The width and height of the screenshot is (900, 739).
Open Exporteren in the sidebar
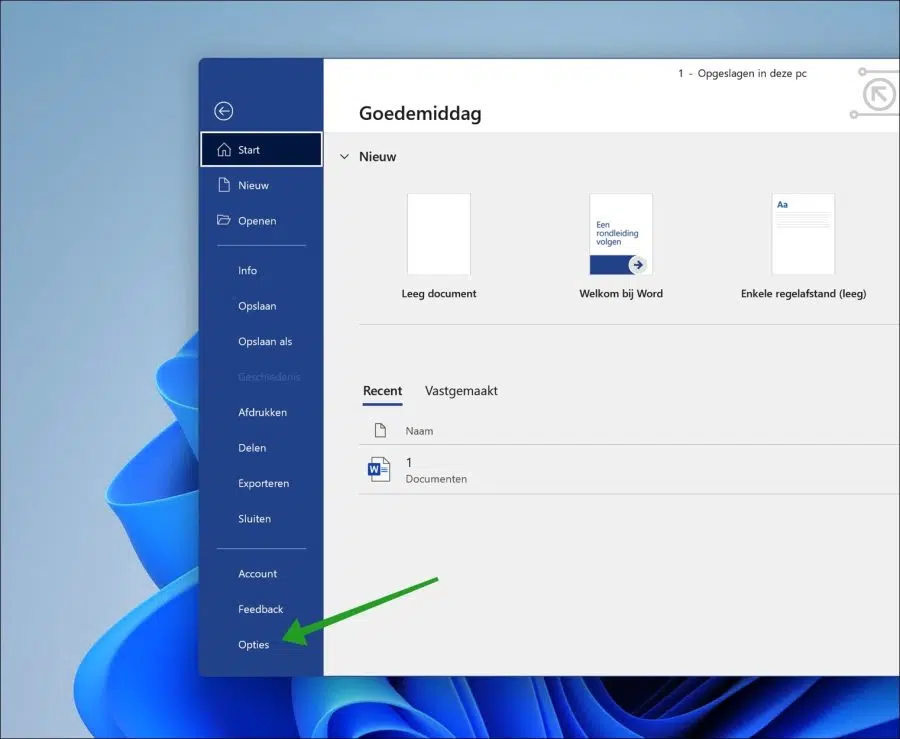point(261,483)
